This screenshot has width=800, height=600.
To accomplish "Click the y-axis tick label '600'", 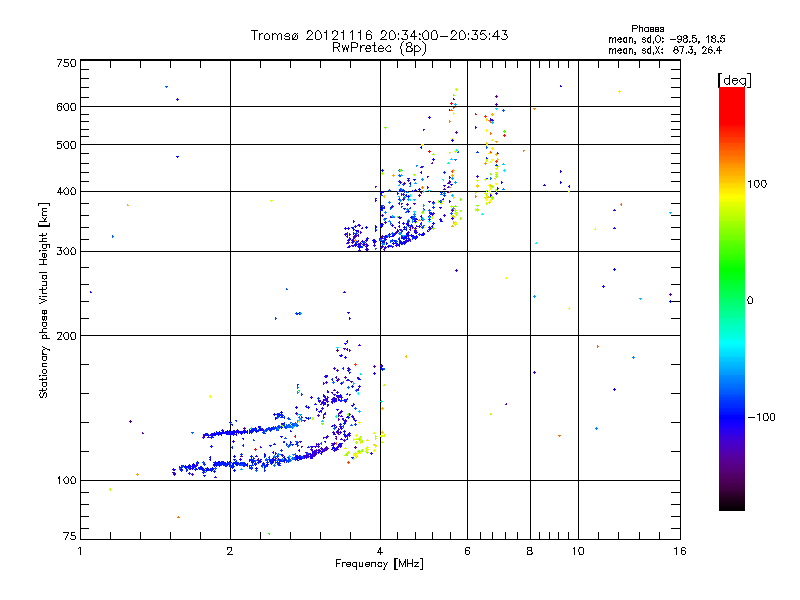I will 66,107.
